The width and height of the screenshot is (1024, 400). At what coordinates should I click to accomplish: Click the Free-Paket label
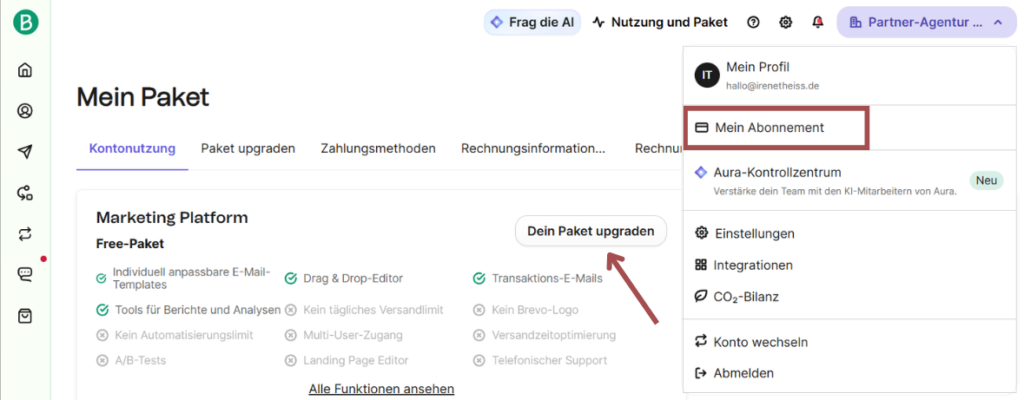point(130,244)
